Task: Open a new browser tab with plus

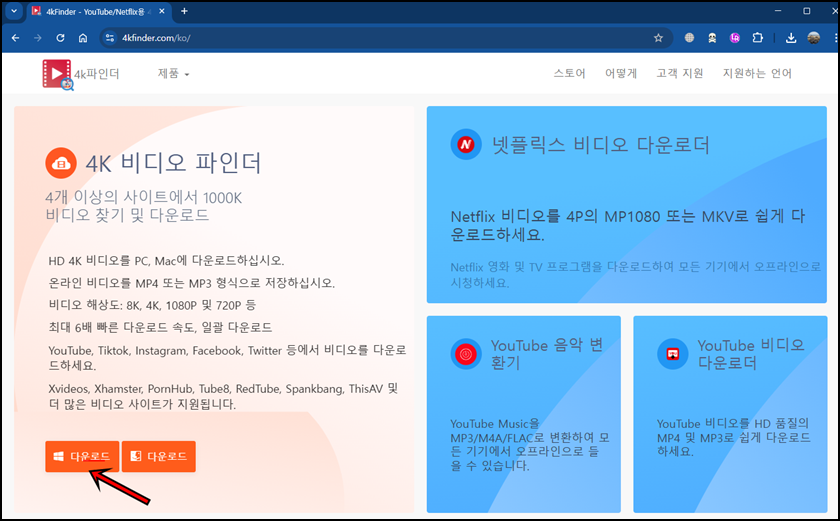Action: click(x=184, y=11)
